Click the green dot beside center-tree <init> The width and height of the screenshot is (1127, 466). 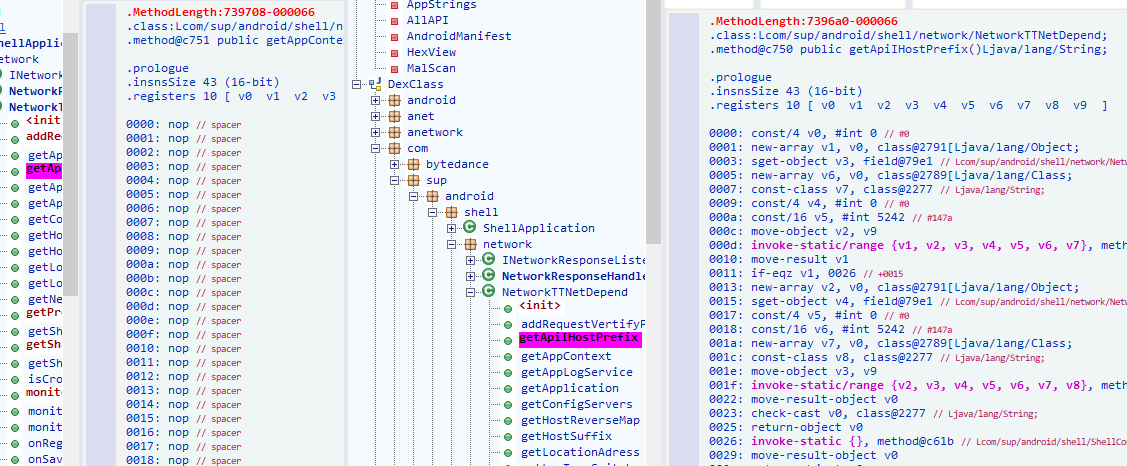pyautogui.click(x=507, y=309)
